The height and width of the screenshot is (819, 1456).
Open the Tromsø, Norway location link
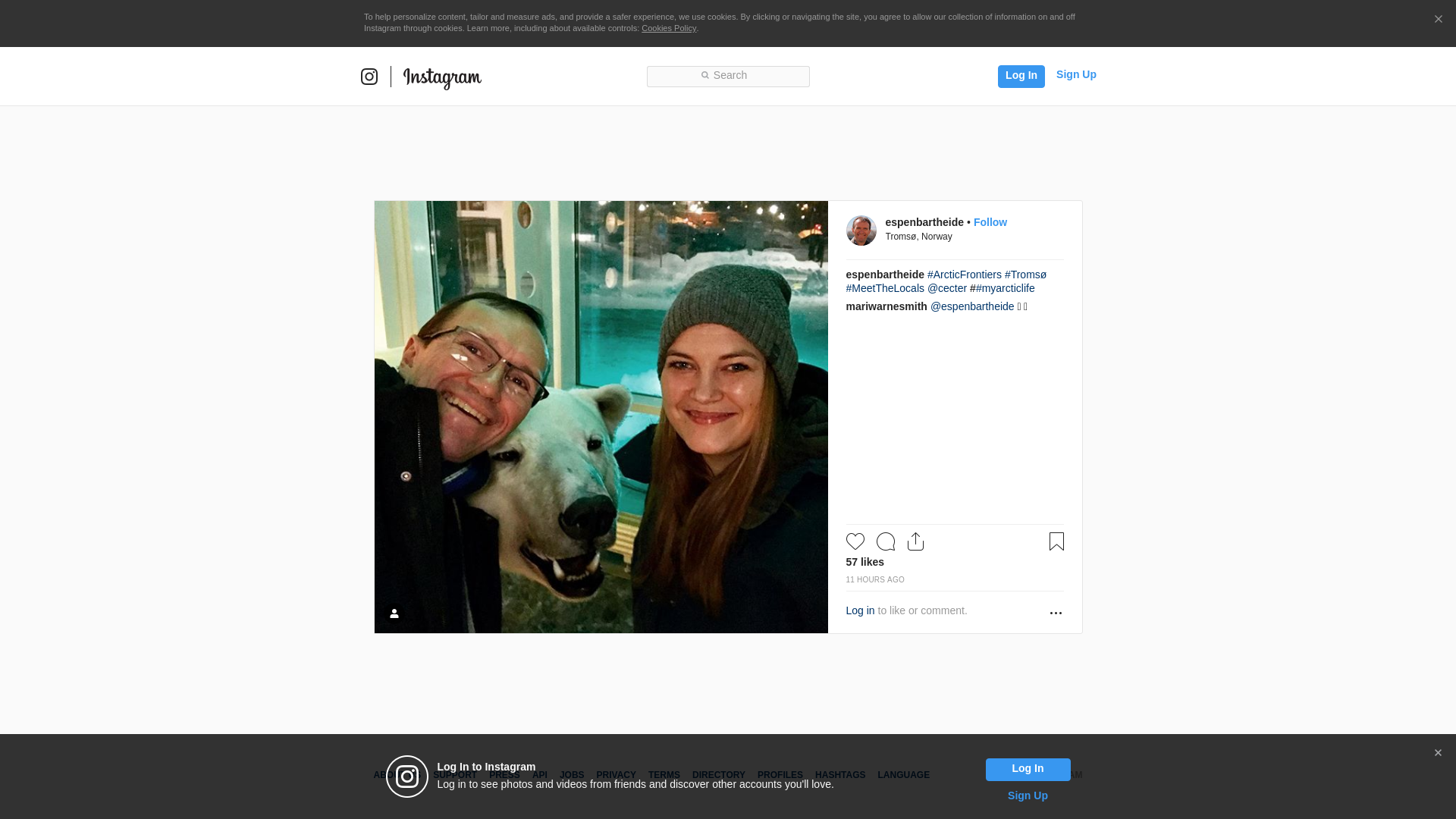[918, 237]
